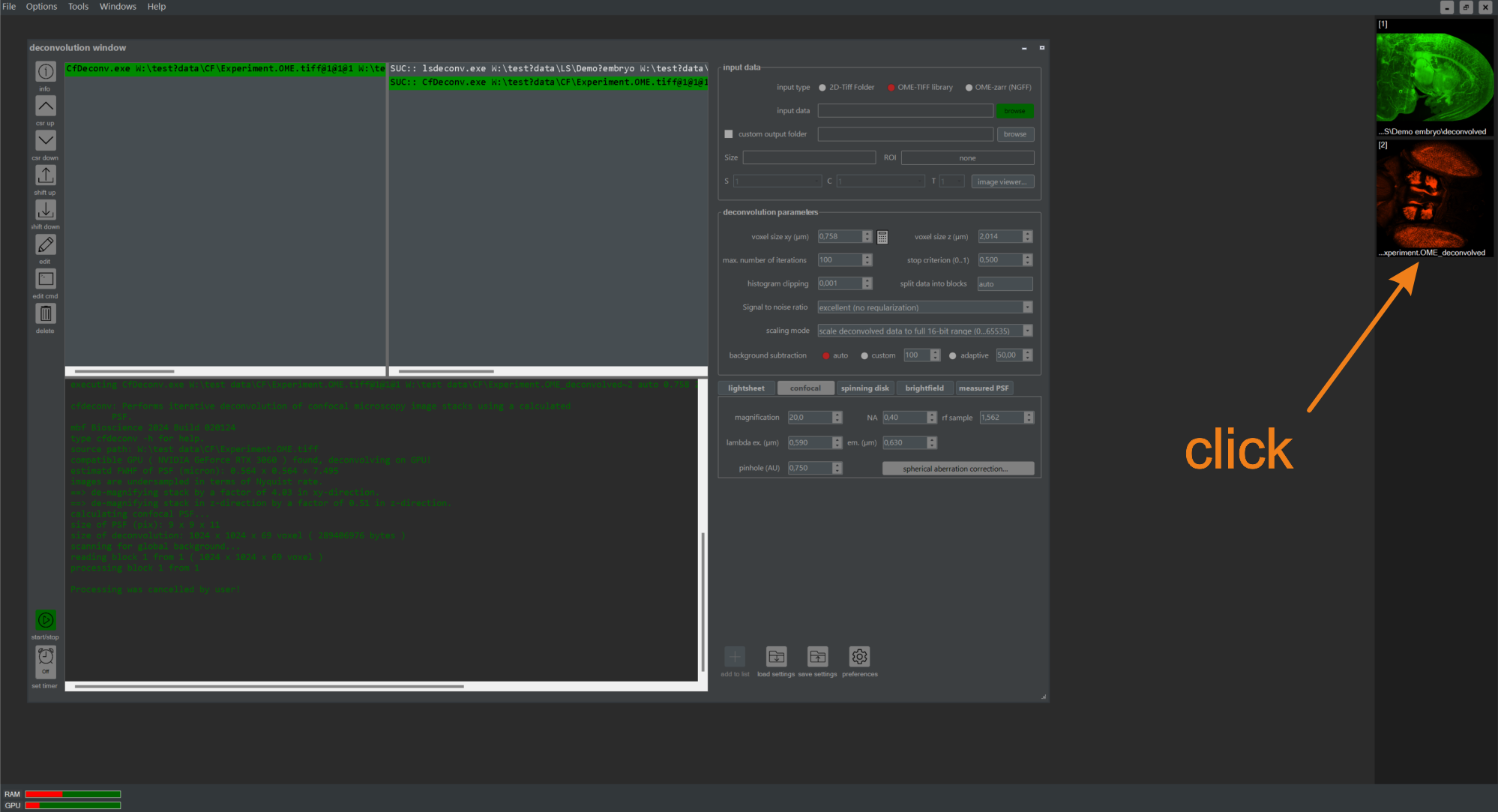Viewport: 1498px width, 812px height.
Task: Delete entry with the trash icon
Action: coord(46,313)
